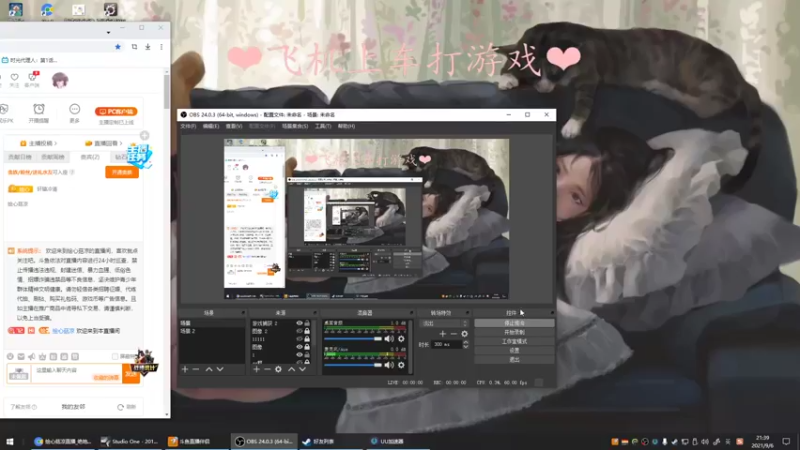Adjust the mic/aux volume slider
Screen dimensions: 800x450
tap(353, 365)
